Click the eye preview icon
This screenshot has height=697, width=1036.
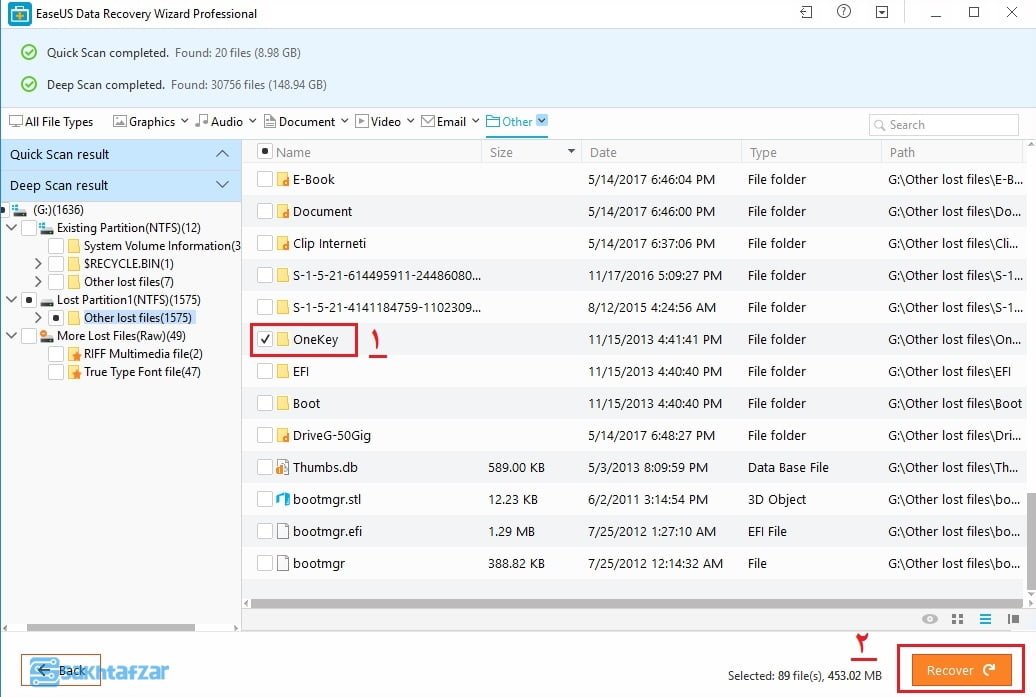[x=930, y=619]
